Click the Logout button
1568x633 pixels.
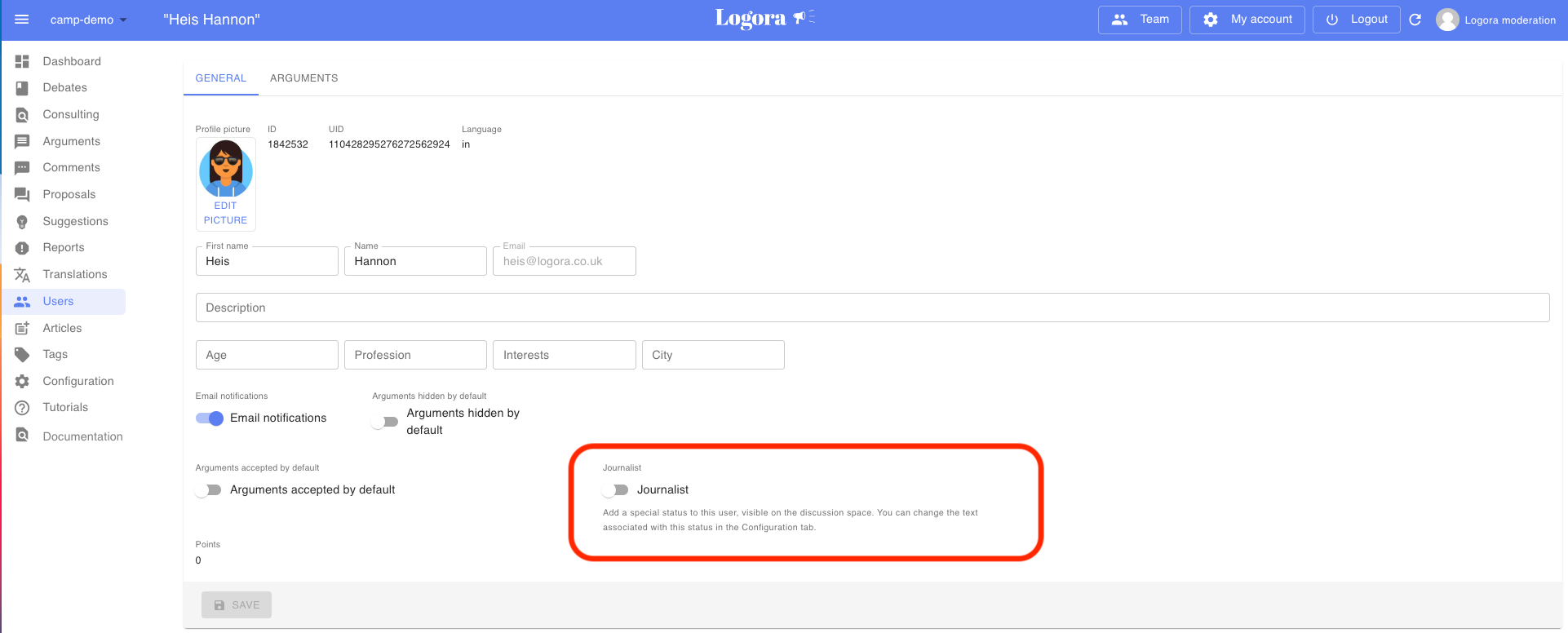point(1356,20)
